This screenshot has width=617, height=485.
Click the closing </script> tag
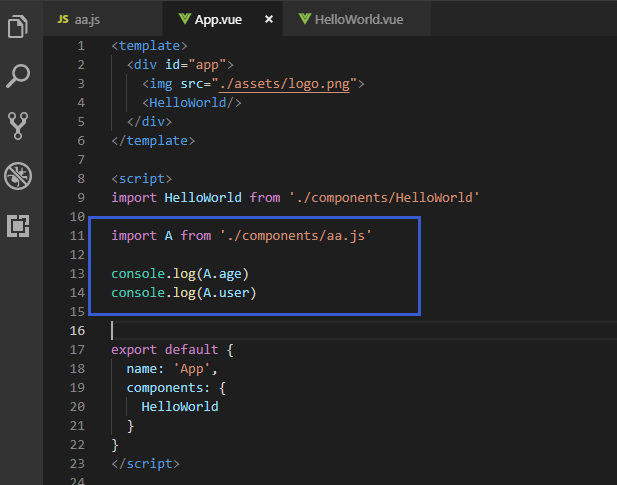click(145, 464)
